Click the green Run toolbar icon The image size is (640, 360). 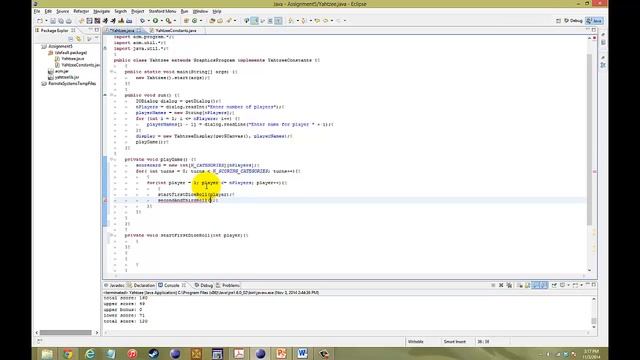tap(156, 20)
